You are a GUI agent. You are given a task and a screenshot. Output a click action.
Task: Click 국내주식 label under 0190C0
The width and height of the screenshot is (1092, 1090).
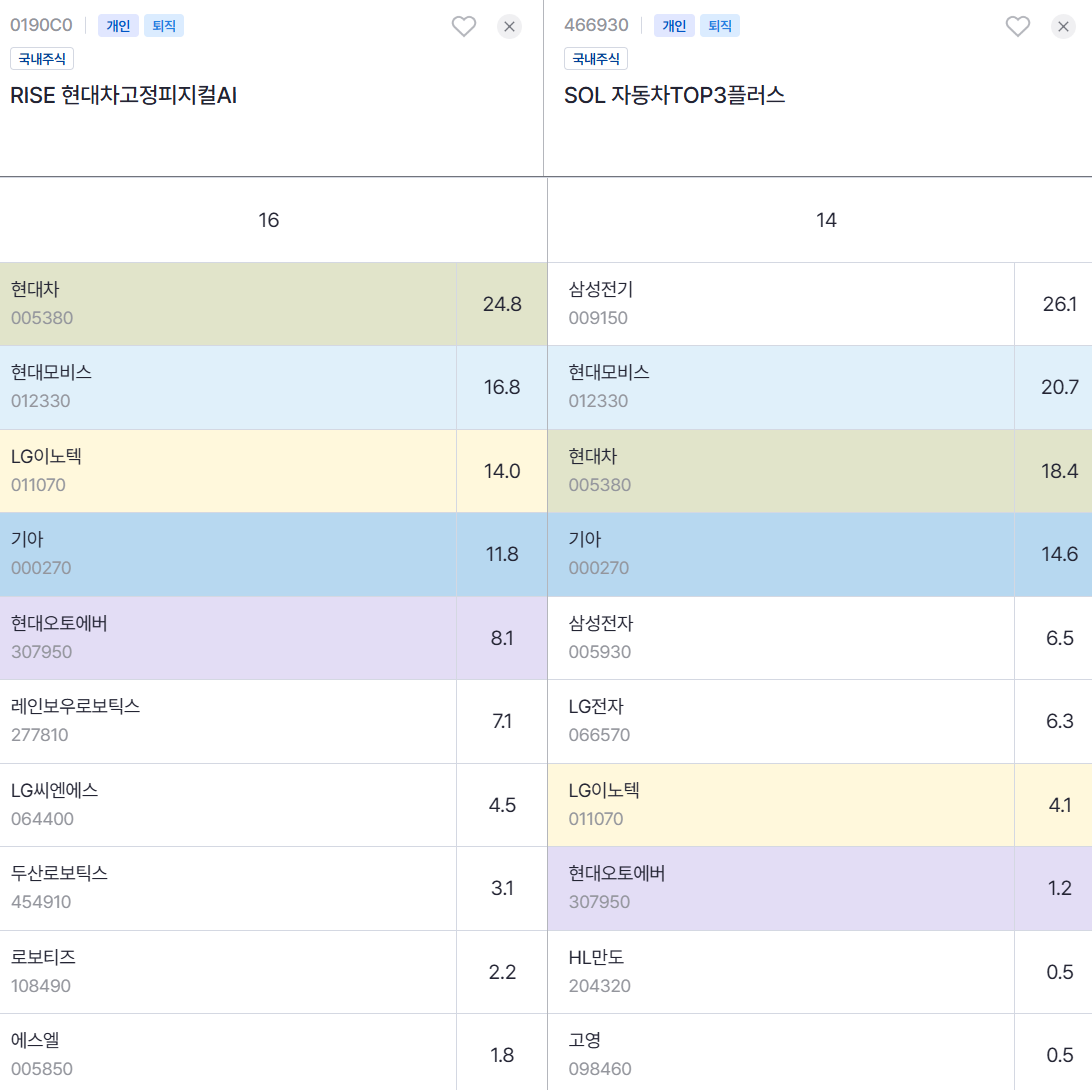coord(42,59)
